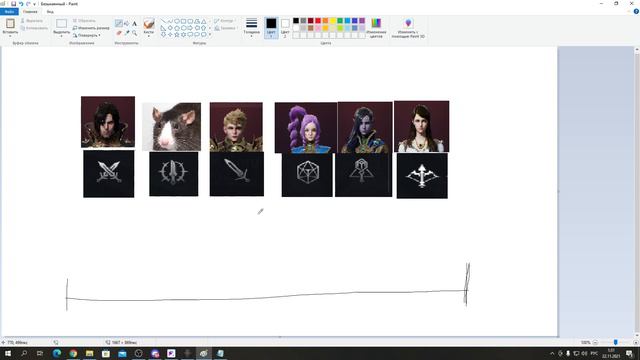Open the Rotate dropdown
The height and width of the screenshot is (360, 640).
tap(87, 35)
